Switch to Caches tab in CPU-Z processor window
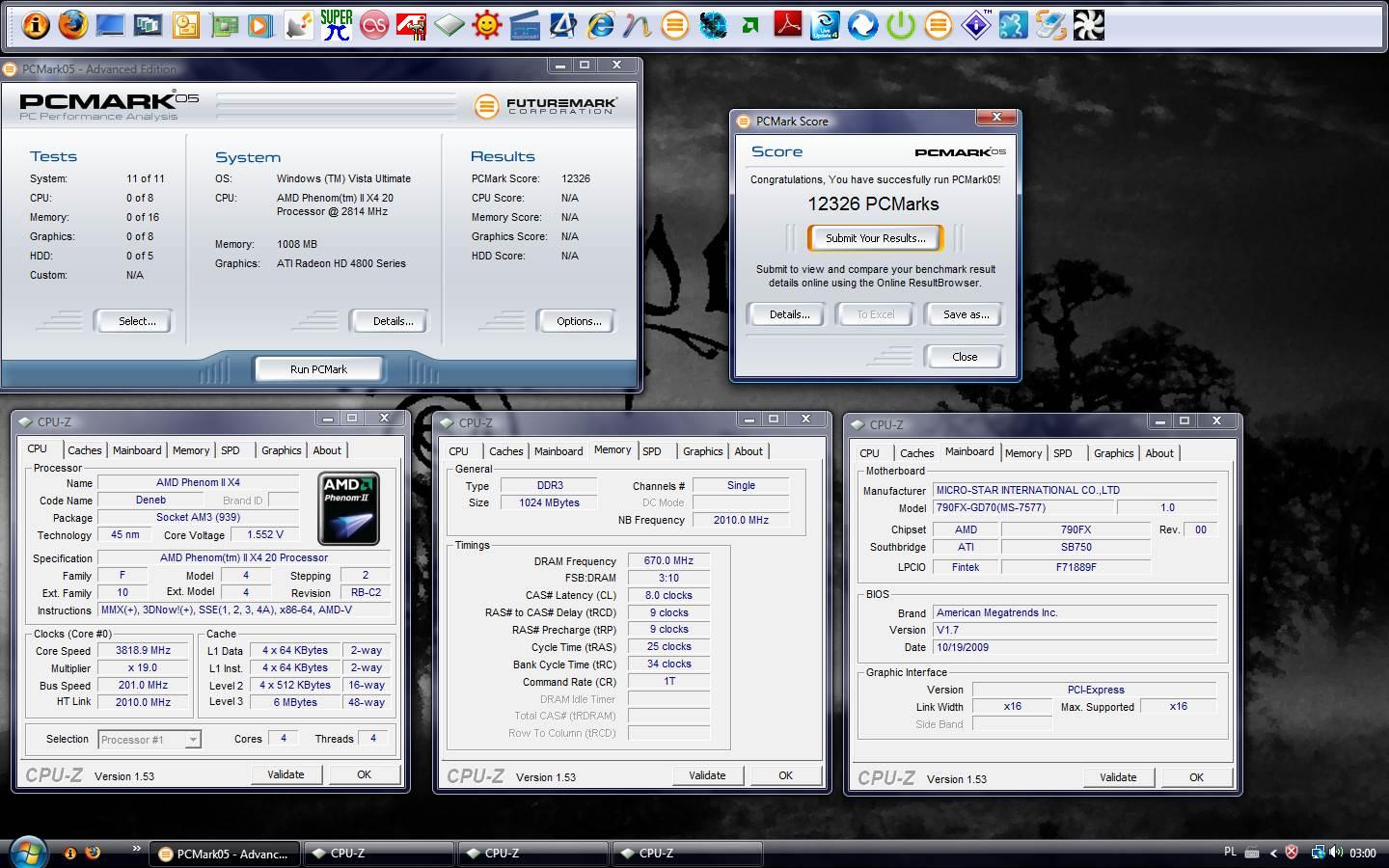 (x=85, y=450)
